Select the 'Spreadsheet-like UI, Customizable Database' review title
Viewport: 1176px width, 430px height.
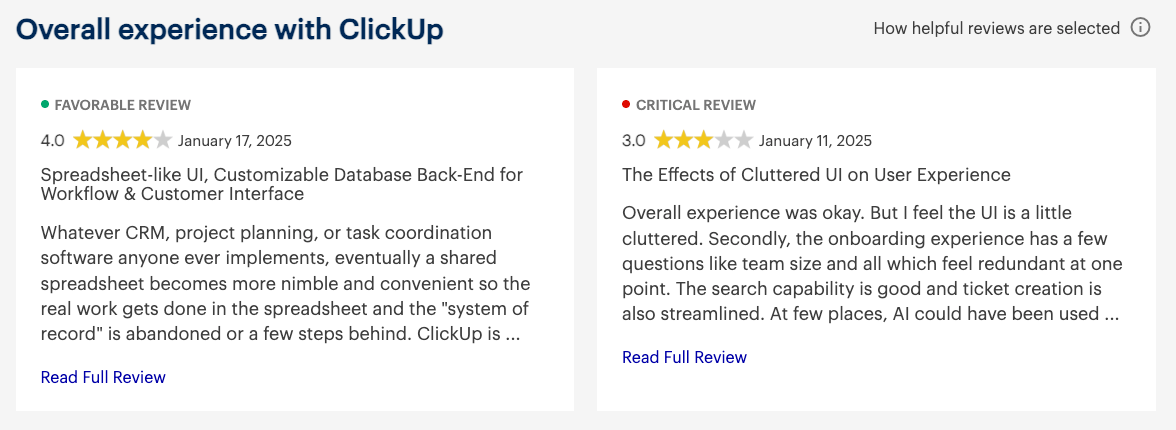click(x=282, y=185)
